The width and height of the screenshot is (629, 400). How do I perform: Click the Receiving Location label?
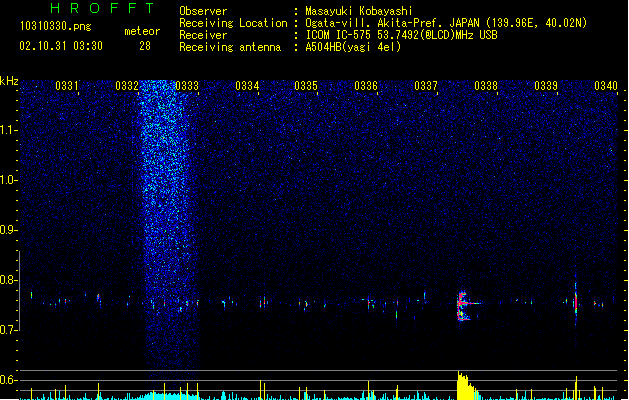click(x=233, y=23)
